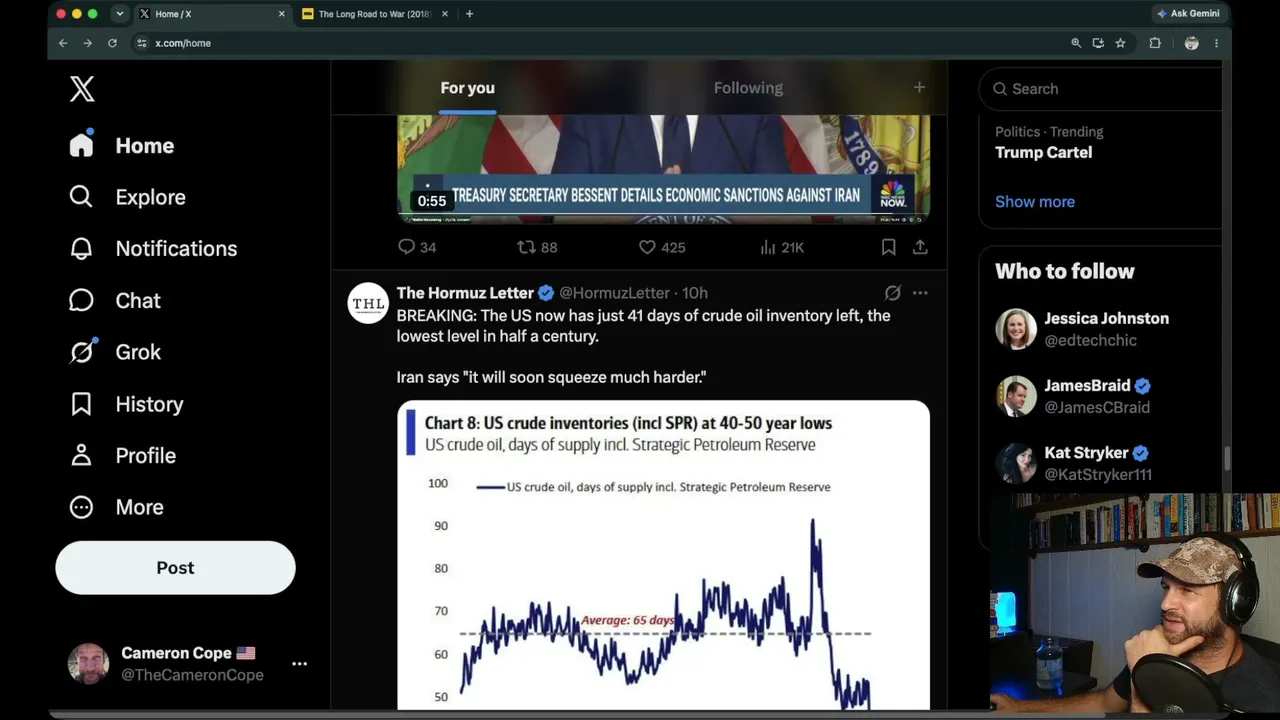Open the browser Extensions menu

1155,43
